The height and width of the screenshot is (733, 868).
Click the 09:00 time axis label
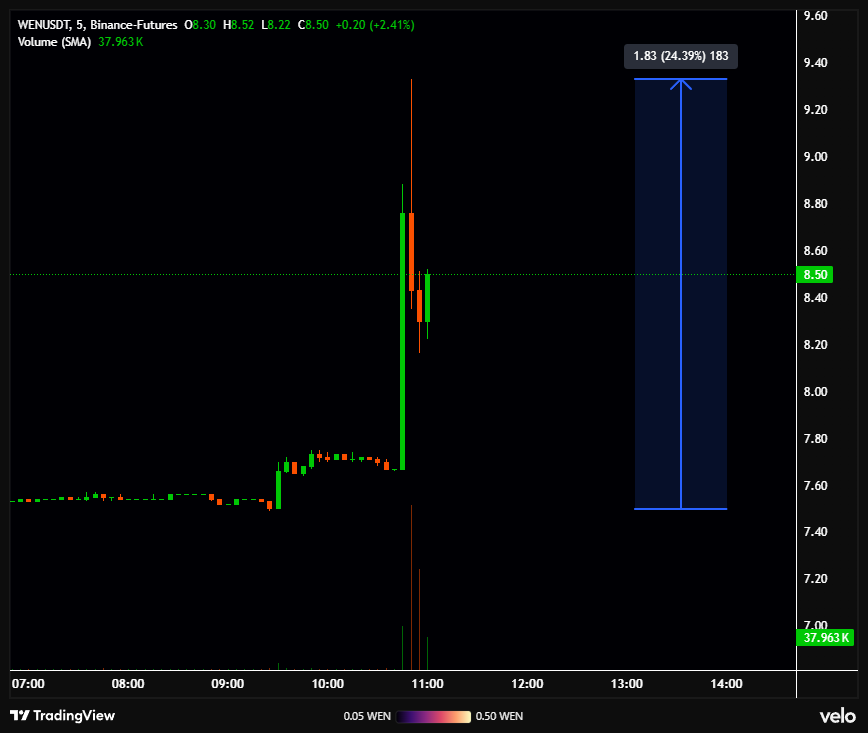pos(228,684)
